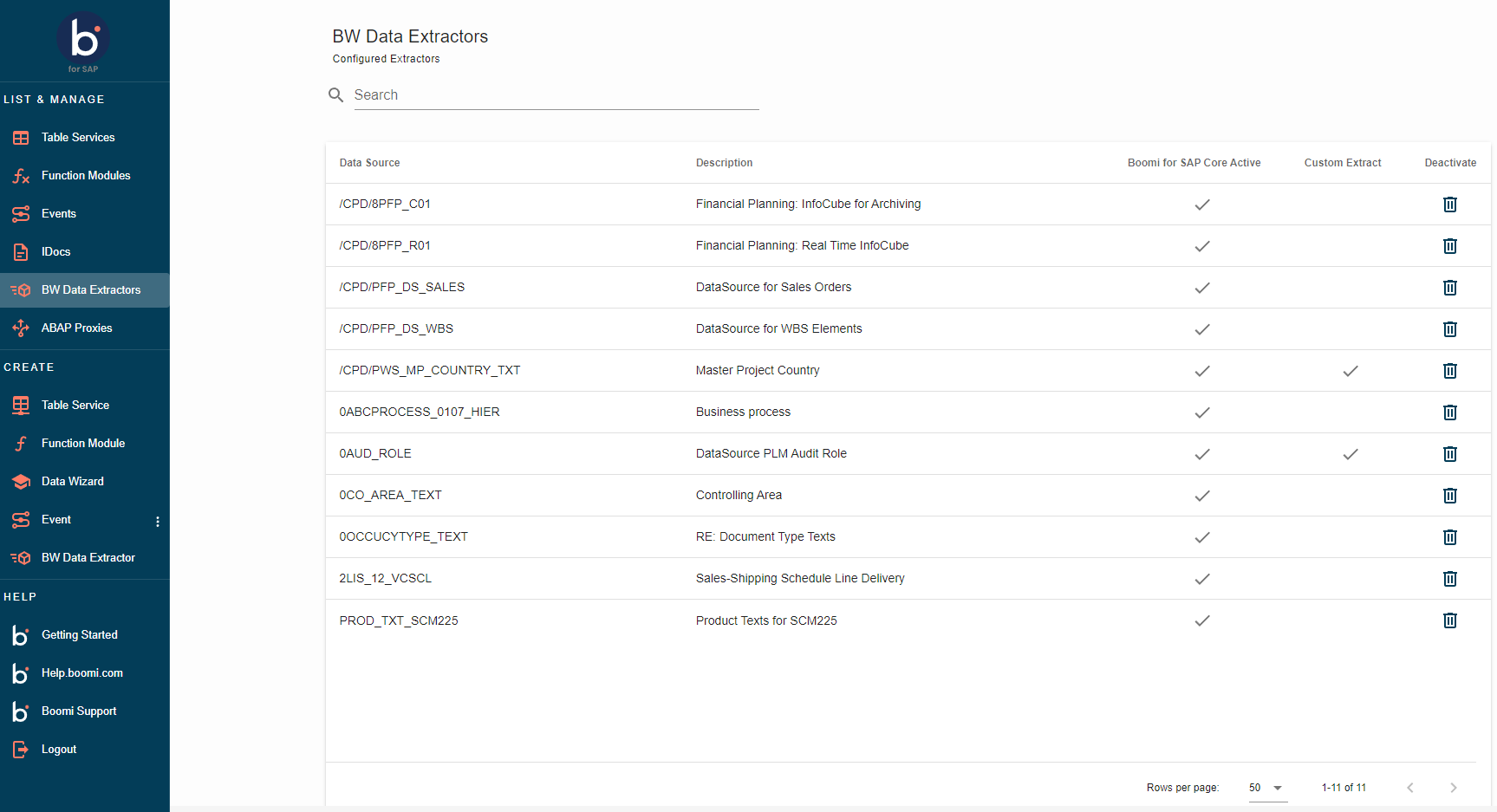1497x812 pixels.
Task: Focus the Search input field
Action: click(x=555, y=95)
